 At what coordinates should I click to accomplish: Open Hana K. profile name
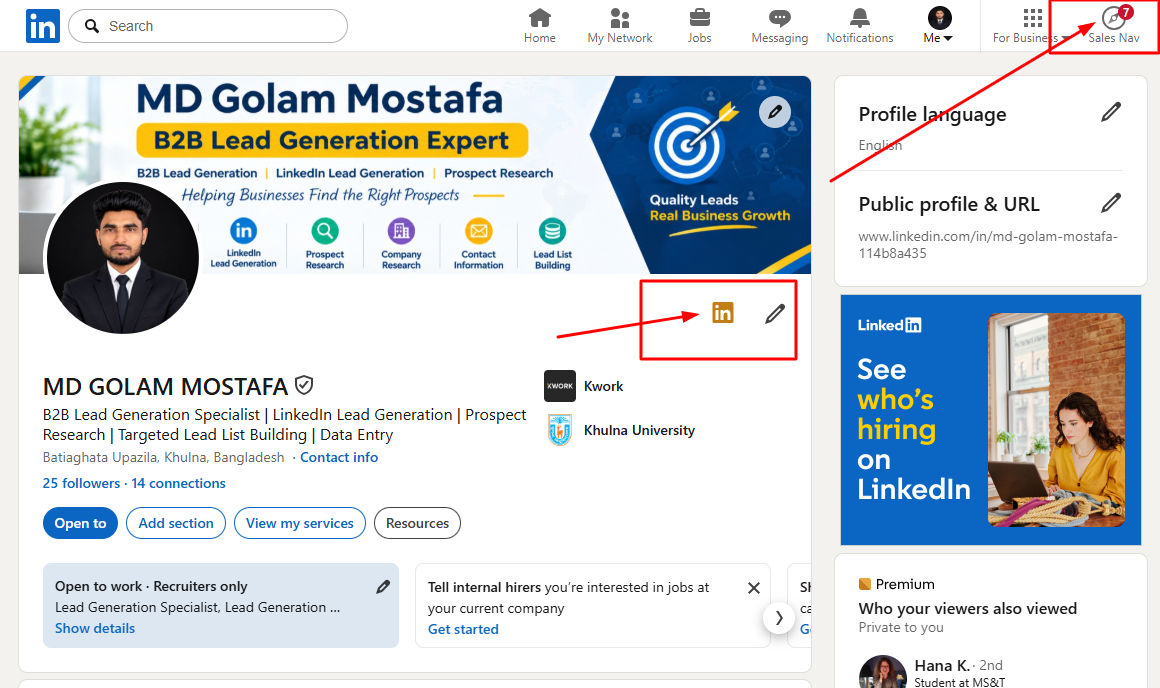[942, 665]
